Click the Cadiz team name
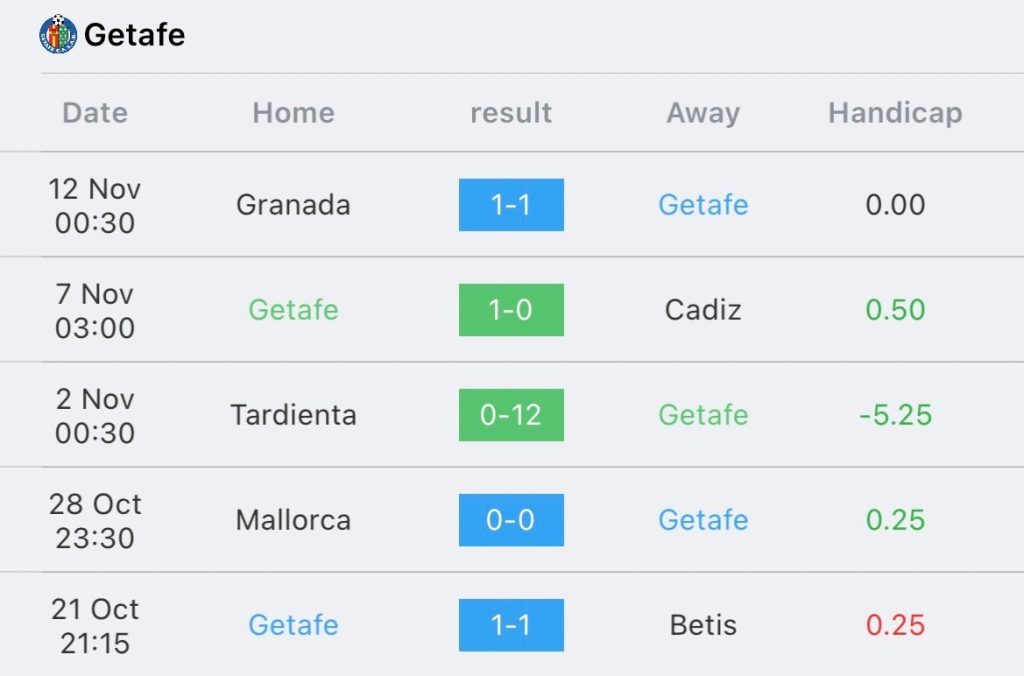This screenshot has width=1024, height=676. coord(703,310)
